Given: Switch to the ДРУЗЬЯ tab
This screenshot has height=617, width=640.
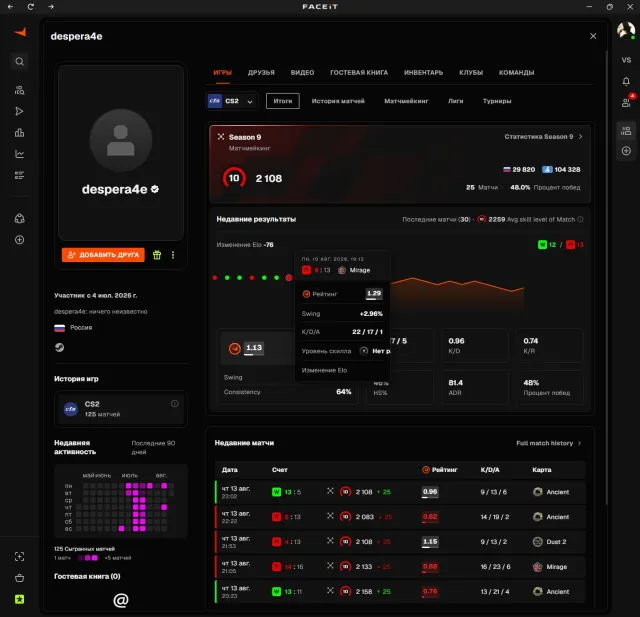Looking at the screenshot, I should tap(261, 73).
